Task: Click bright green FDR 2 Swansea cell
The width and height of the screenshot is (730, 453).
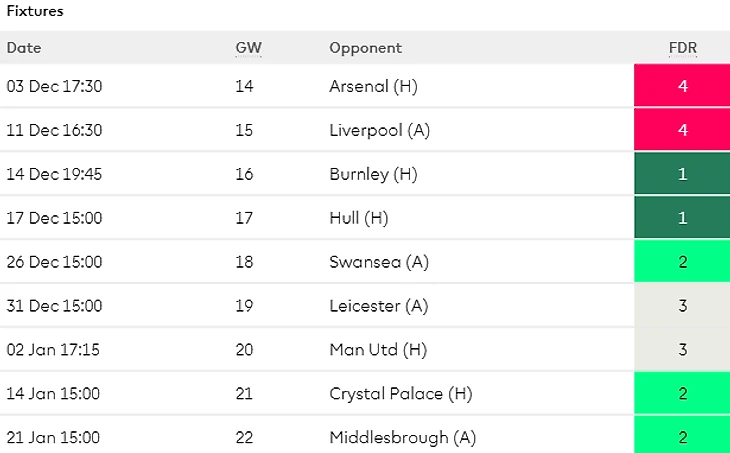Action: [682, 262]
